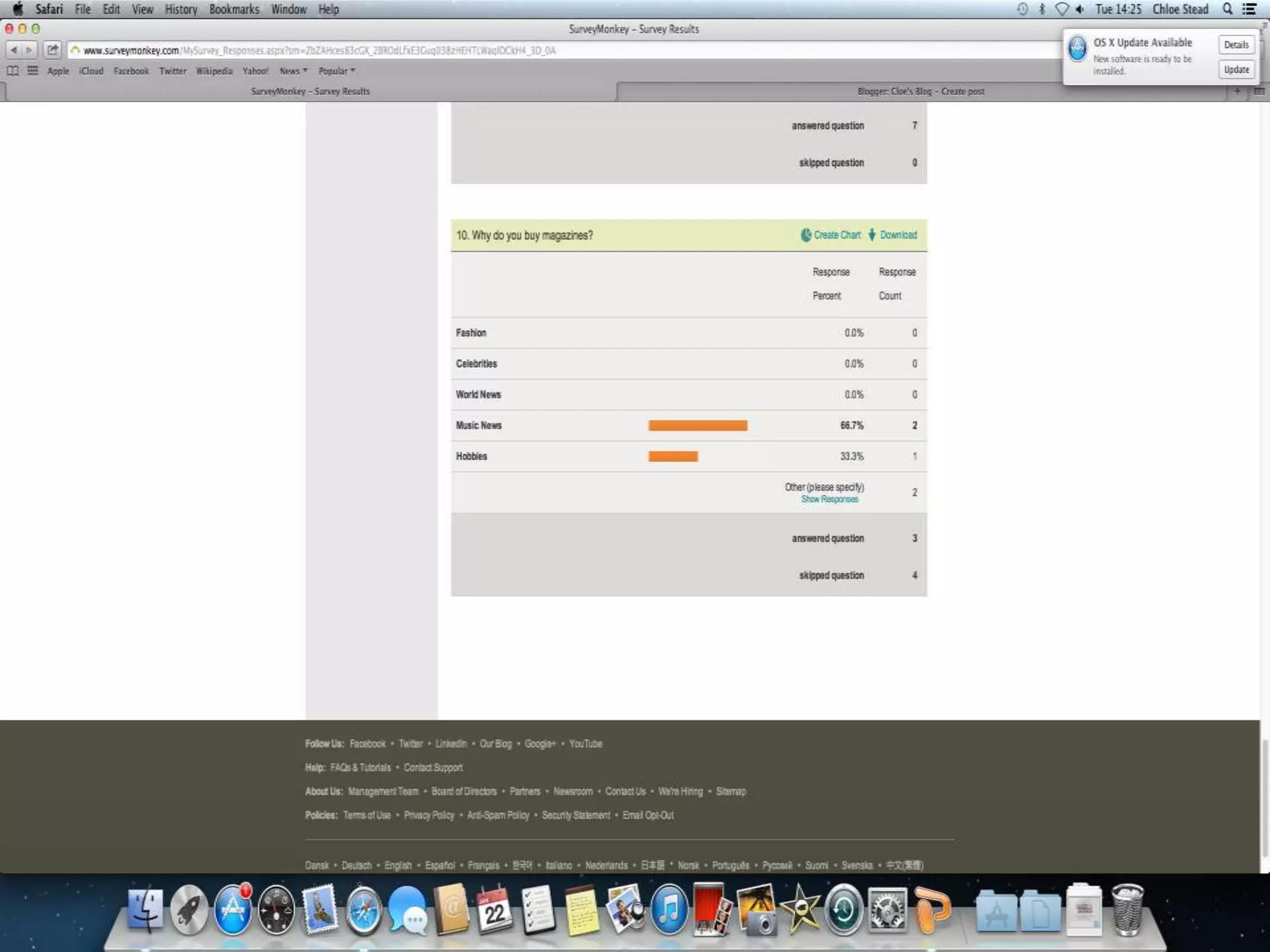1270x952 pixels.
Task: Switch to Blogger Cloe's Blog tab
Action: click(x=920, y=91)
